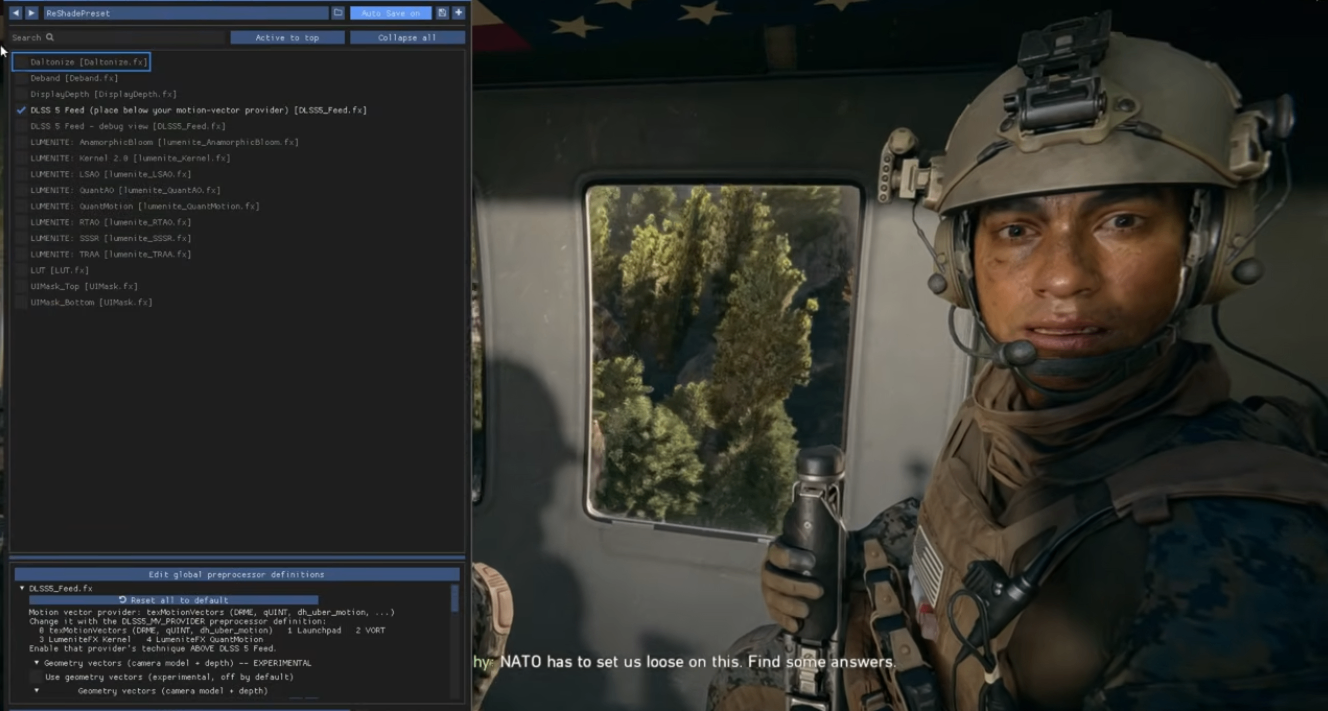
Task: Enable the Deband effect checkbox
Action: tap(21, 78)
